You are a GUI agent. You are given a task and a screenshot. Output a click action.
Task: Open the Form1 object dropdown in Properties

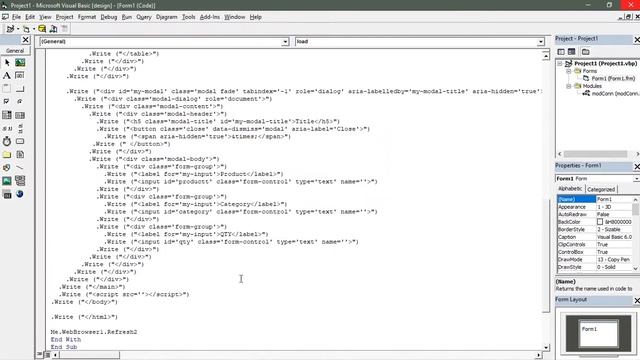point(636,179)
